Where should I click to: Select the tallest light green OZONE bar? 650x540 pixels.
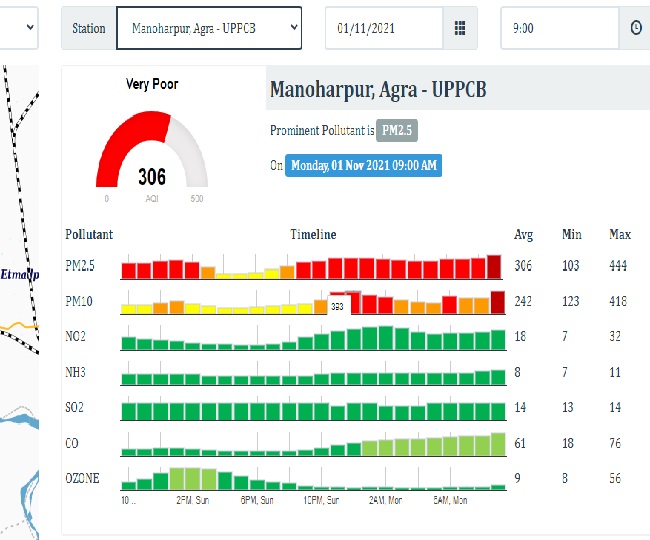tap(178, 479)
